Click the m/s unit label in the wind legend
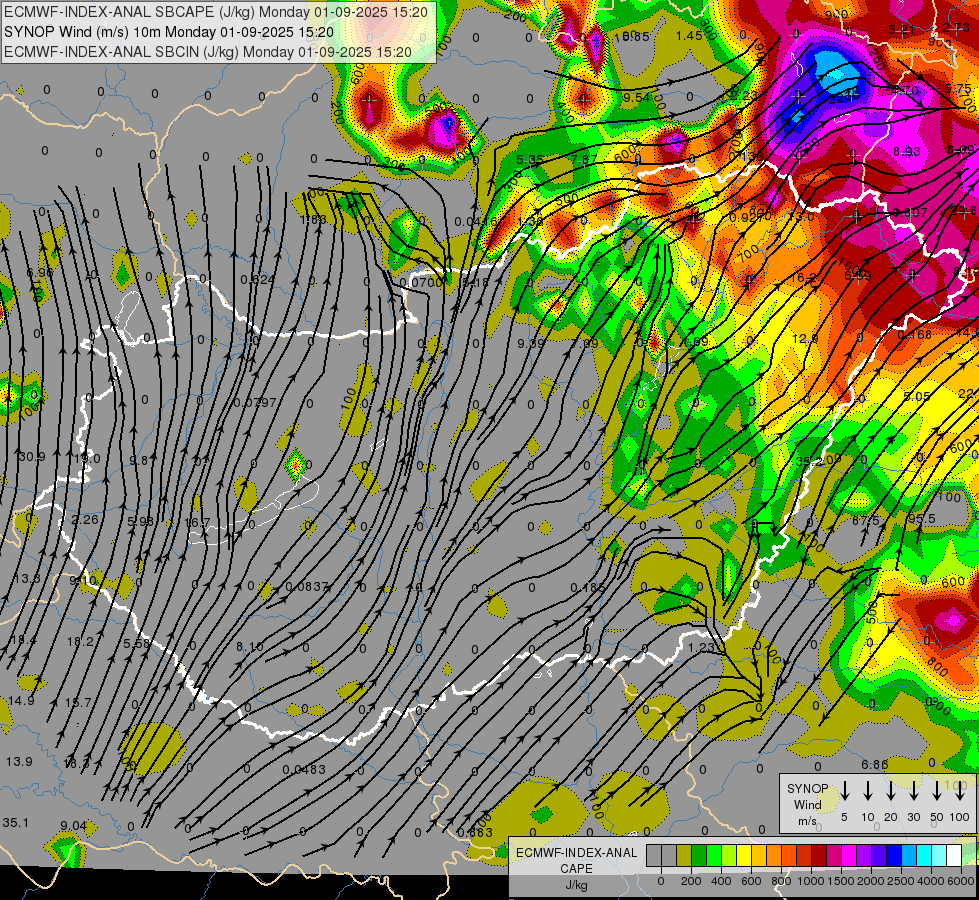The width and height of the screenshot is (979, 900). pyautogui.click(x=807, y=821)
